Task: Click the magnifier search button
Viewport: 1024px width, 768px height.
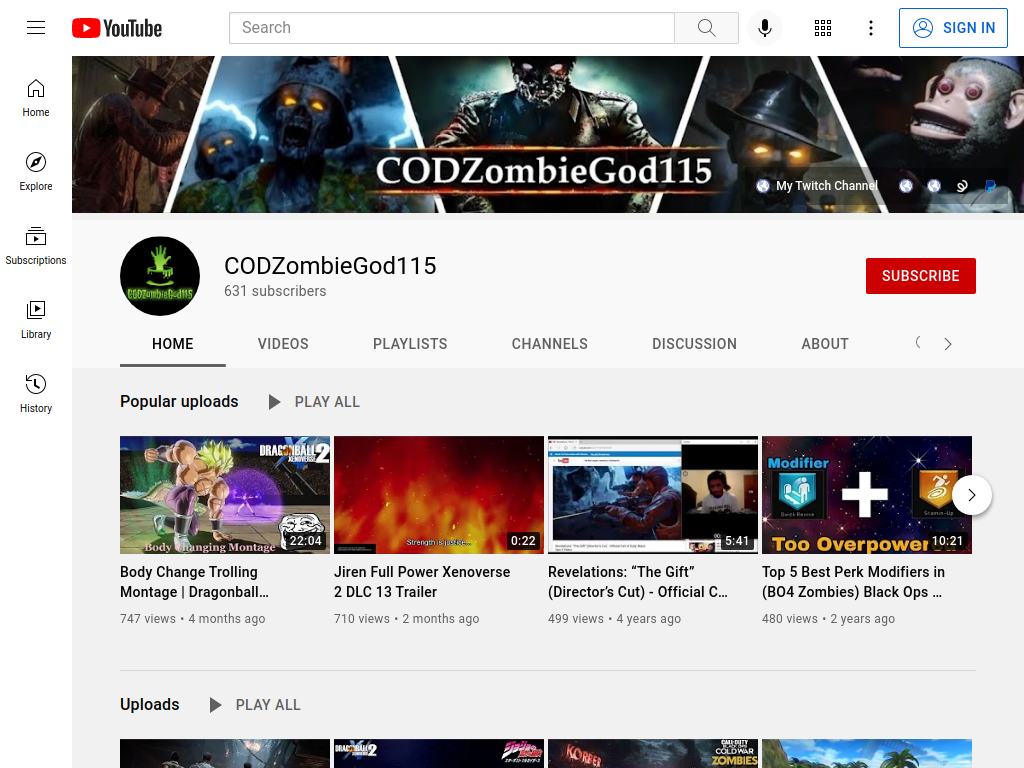Action: (706, 27)
